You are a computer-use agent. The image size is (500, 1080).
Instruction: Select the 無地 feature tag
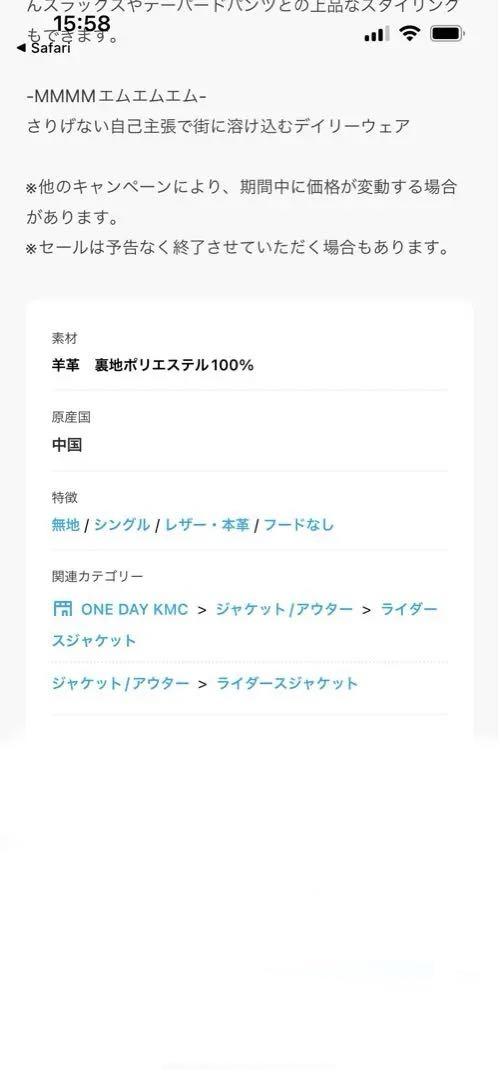click(65, 524)
